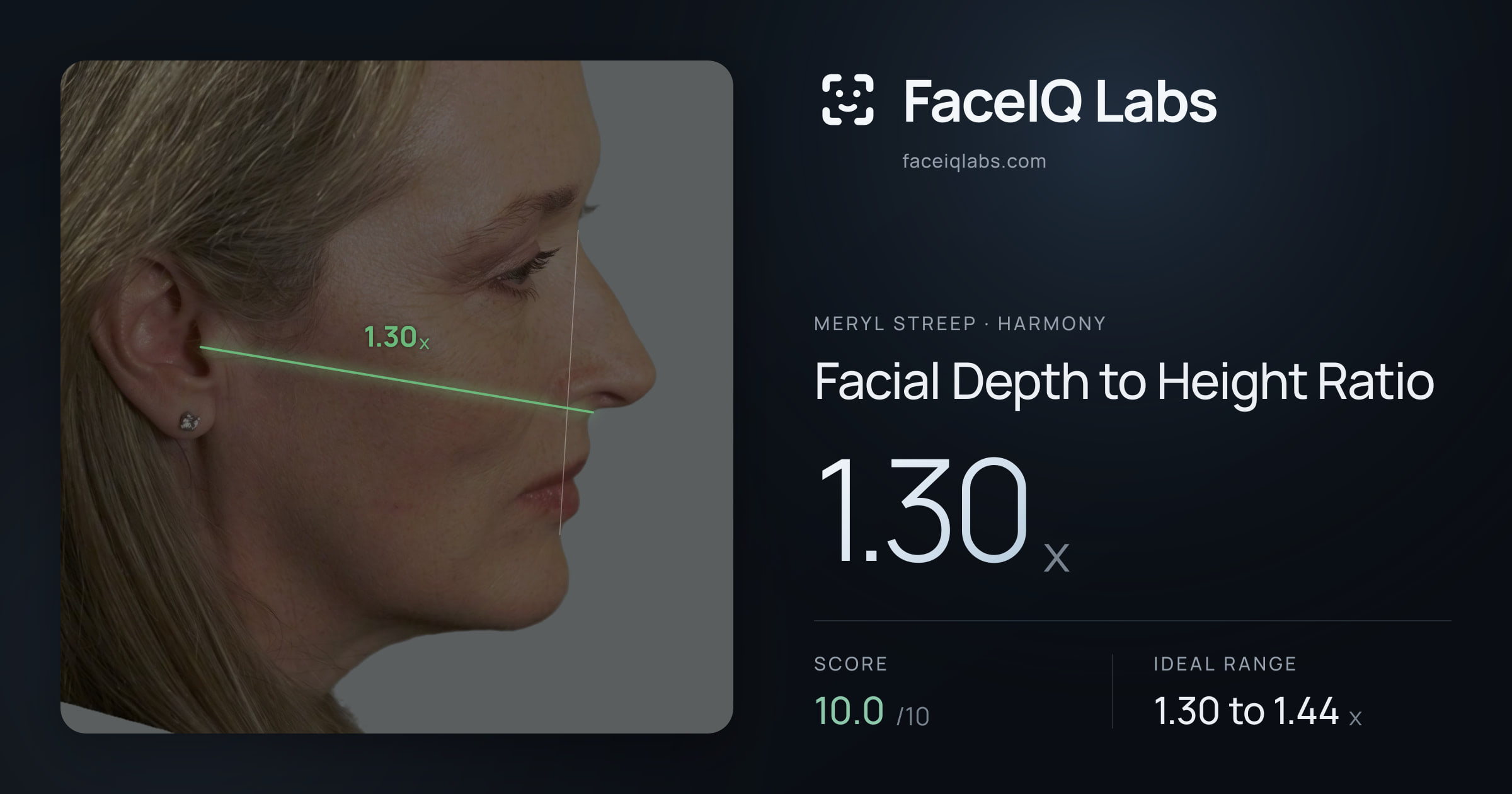The height and width of the screenshot is (794, 1512).
Task: Click the green 1.30x overlay label on photo
Action: (x=397, y=337)
